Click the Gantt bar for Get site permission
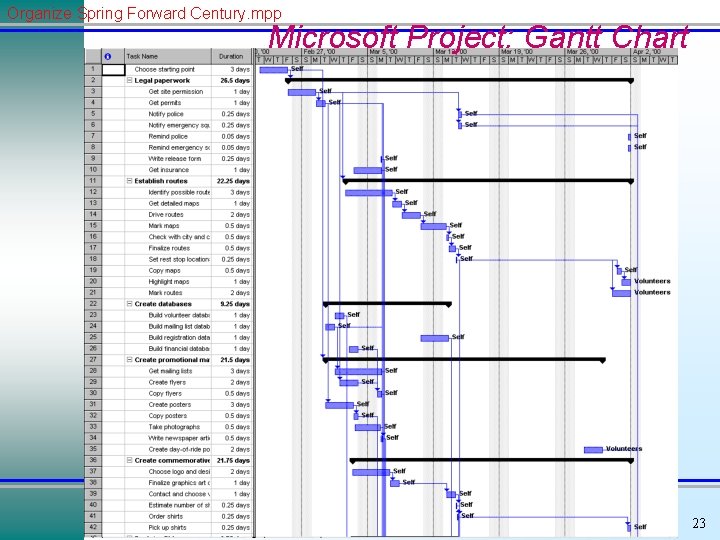This screenshot has width=720, height=540. coord(302,92)
